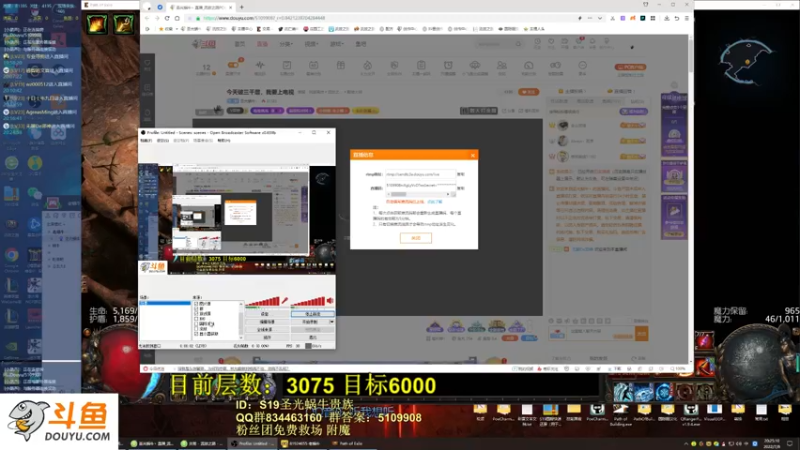800x450 pixels.
Task: Click the clipboard icon in streamer toolbar
Action: click(x=421, y=65)
